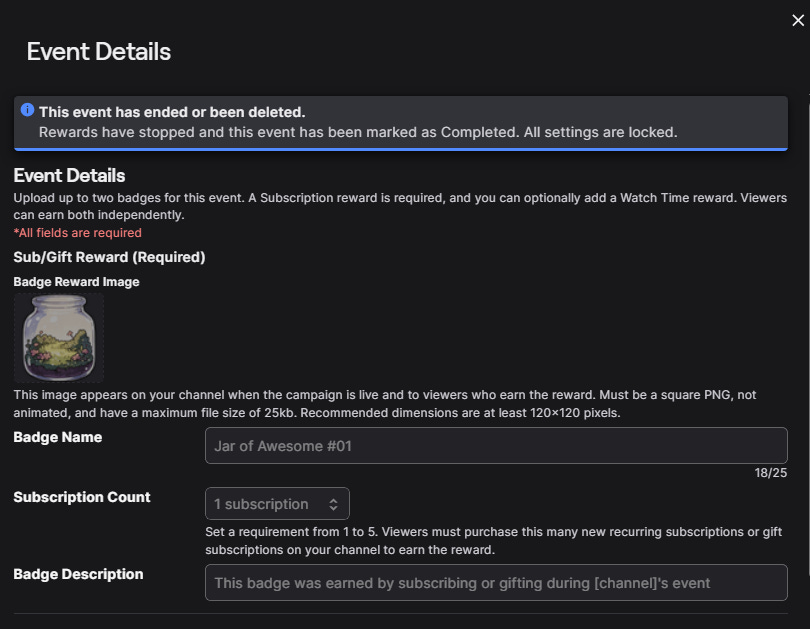Screen dimensions: 810x629
Task: Click the 'Set a requirement from 1 to 5' help text
Action: pos(493,541)
